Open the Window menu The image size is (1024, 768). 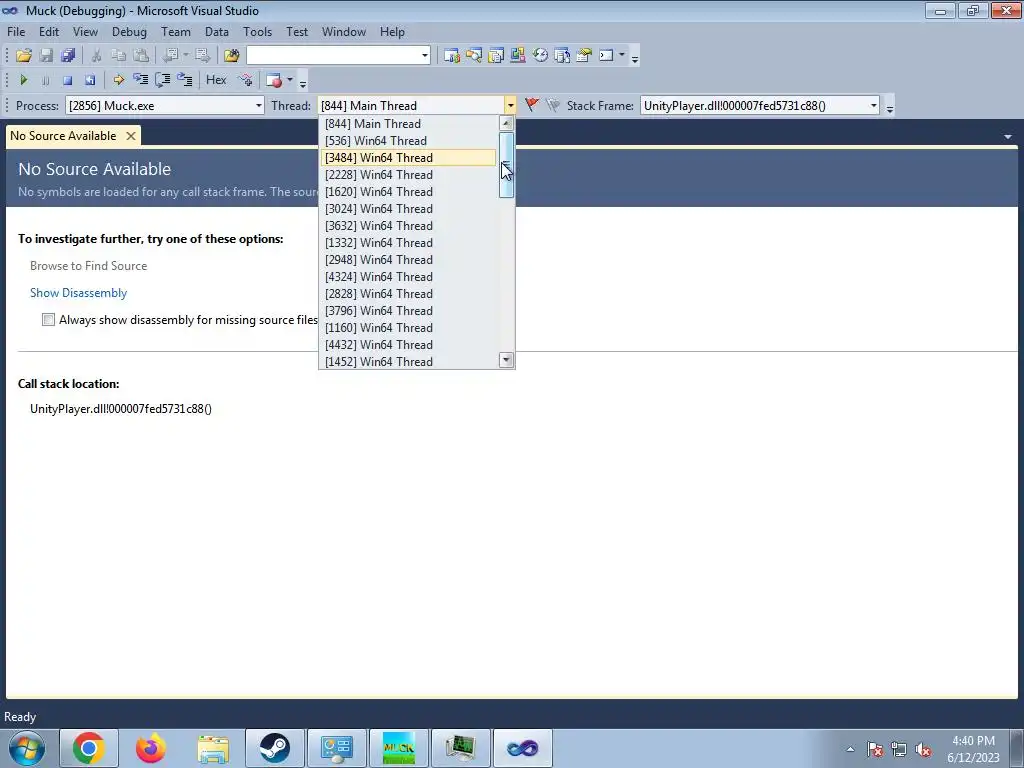pos(344,32)
